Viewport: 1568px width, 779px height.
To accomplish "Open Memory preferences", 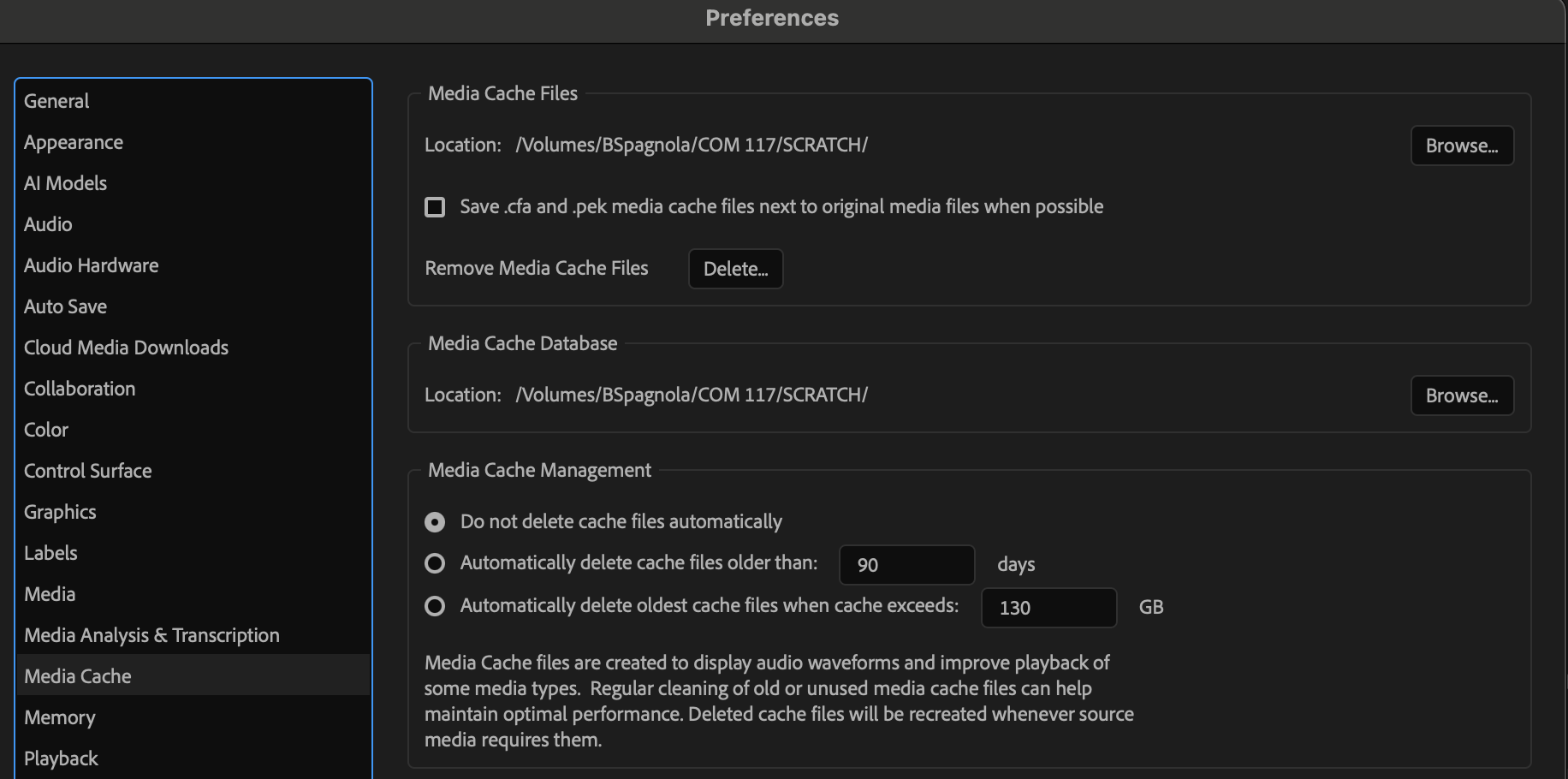I will coord(60,717).
